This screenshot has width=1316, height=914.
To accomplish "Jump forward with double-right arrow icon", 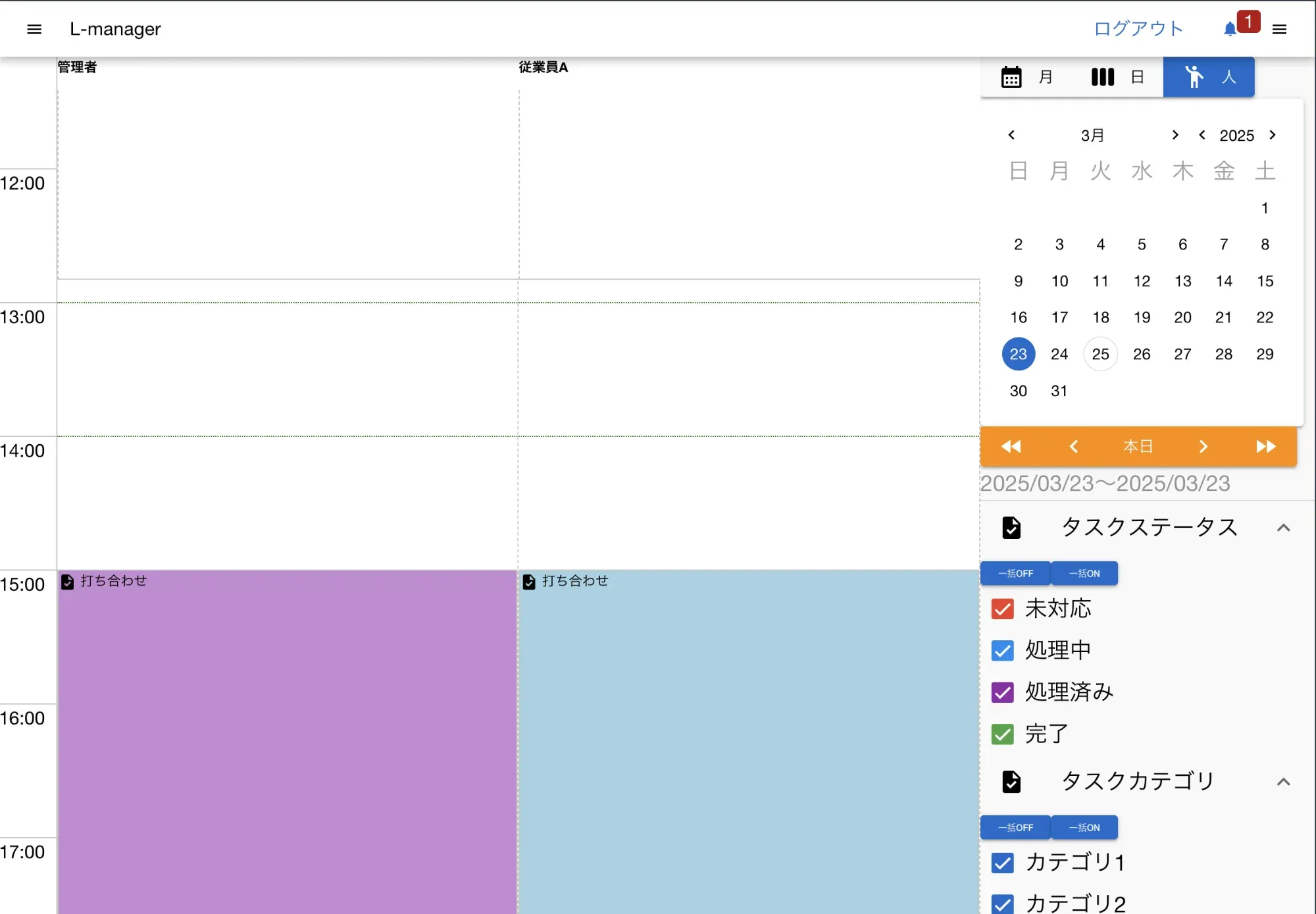I will click(x=1265, y=447).
